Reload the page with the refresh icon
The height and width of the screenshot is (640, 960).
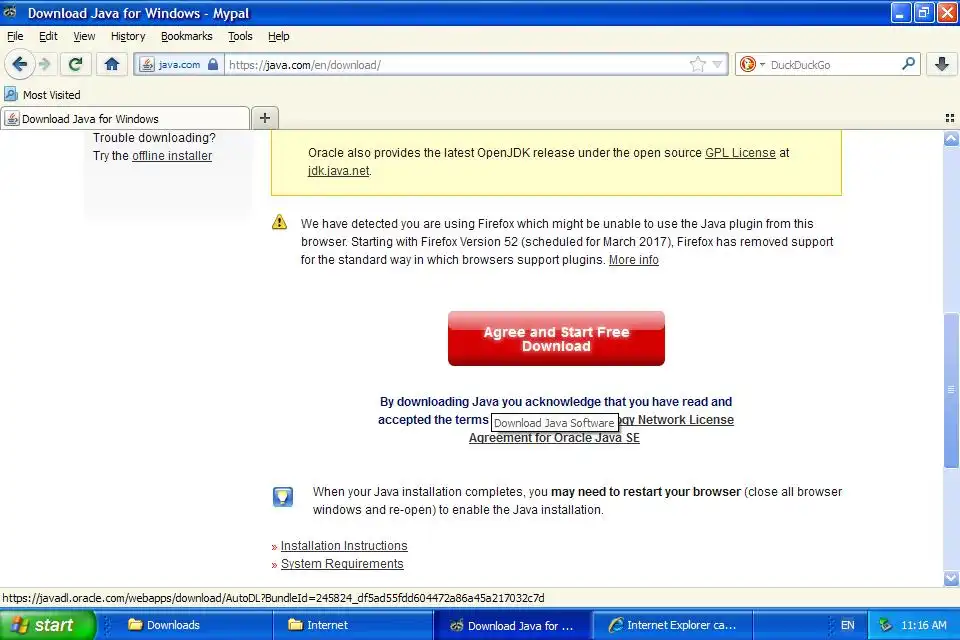[75, 64]
